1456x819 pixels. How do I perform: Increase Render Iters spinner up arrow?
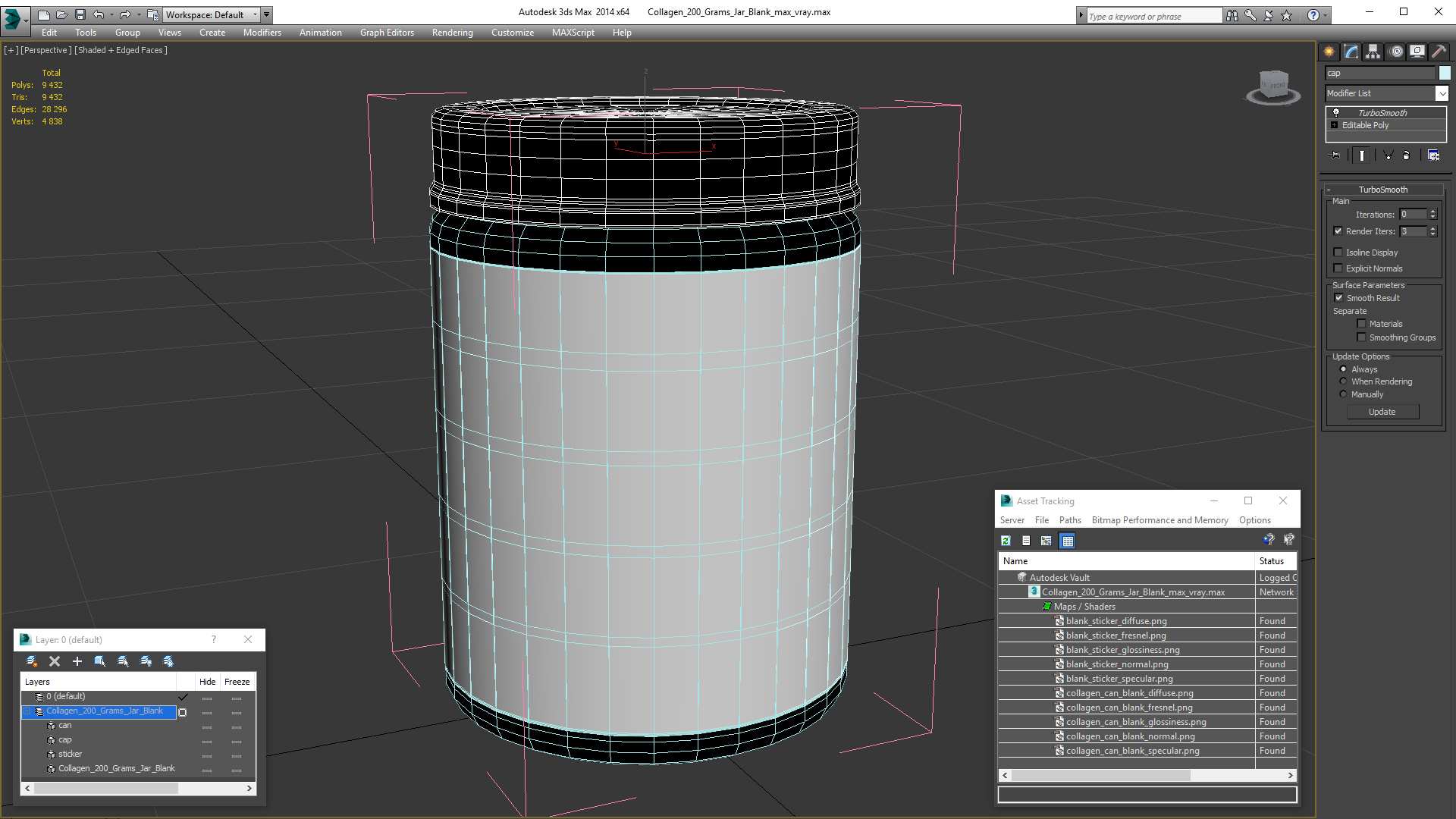click(x=1433, y=228)
